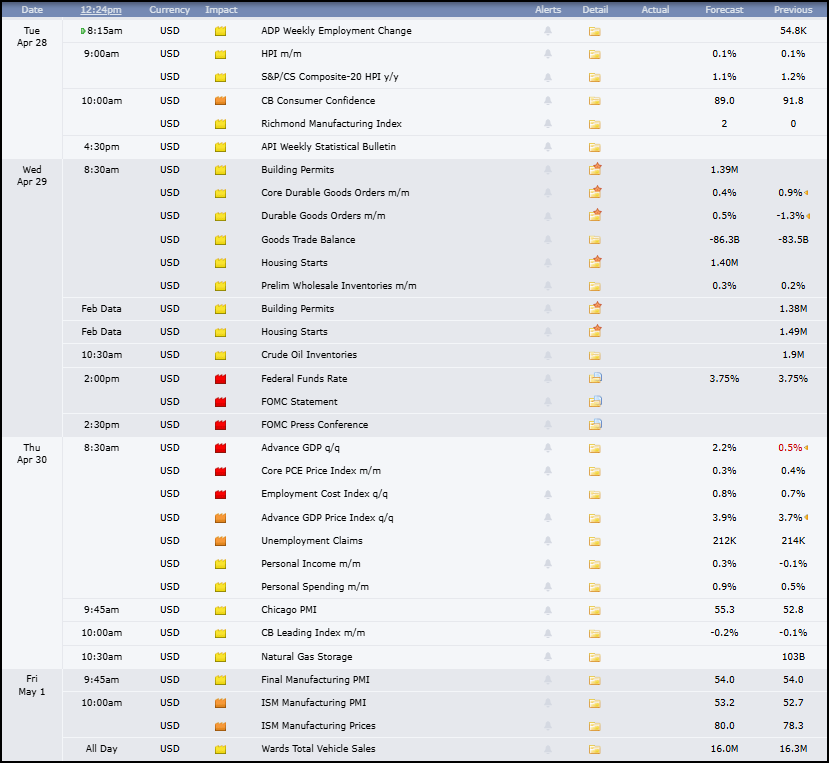Image resolution: width=829 pixels, height=763 pixels.
Task: Select the 212K Unemployment Claims forecast
Action: click(724, 541)
